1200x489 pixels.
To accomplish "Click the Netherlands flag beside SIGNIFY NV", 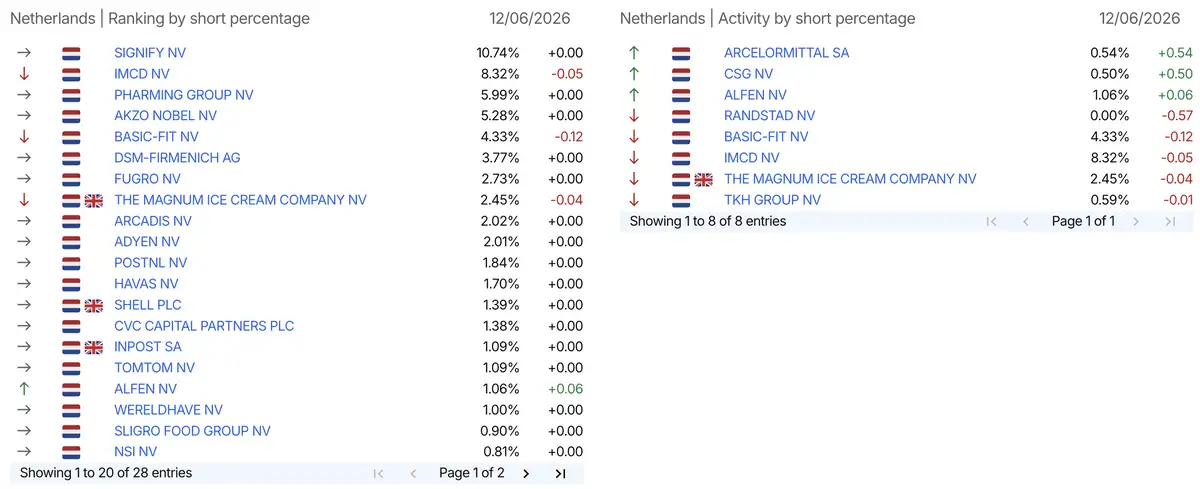I will [x=71, y=53].
